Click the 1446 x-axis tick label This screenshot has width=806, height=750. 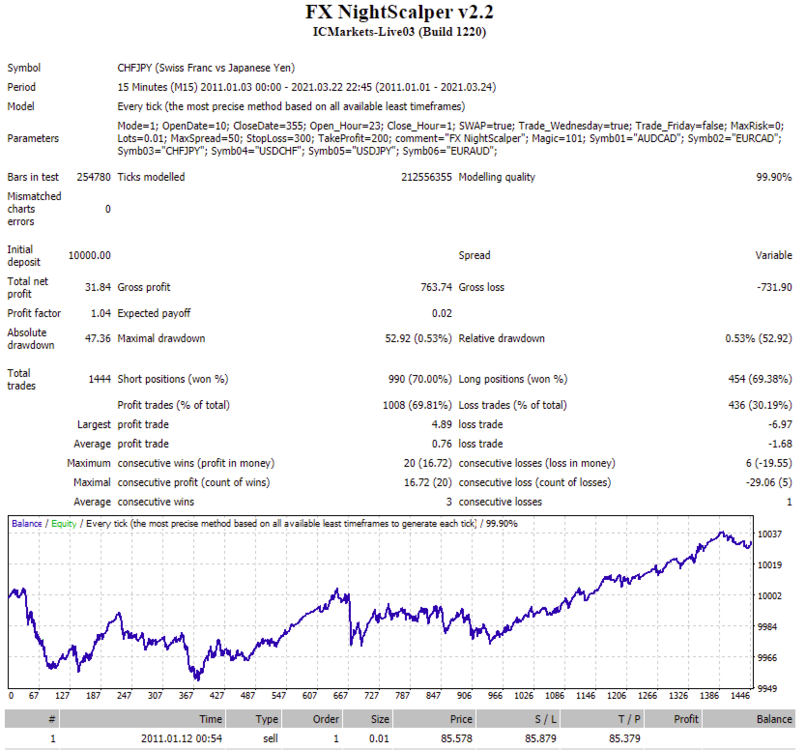[x=740, y=696]
